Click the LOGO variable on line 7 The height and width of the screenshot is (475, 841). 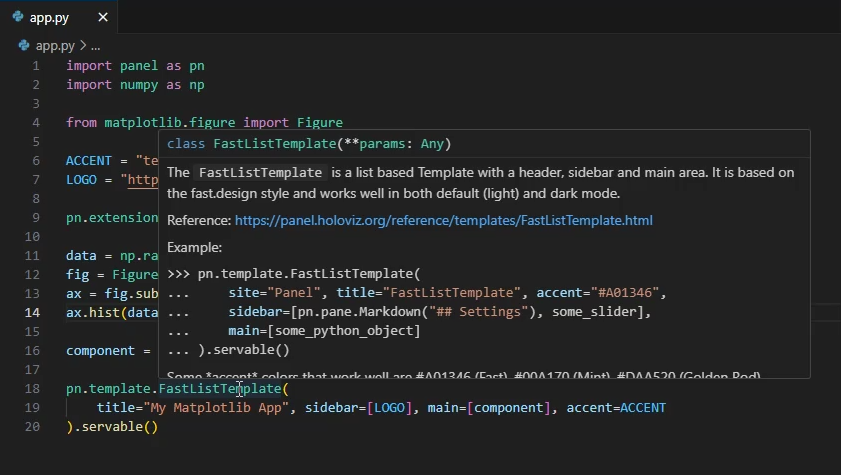82,180
